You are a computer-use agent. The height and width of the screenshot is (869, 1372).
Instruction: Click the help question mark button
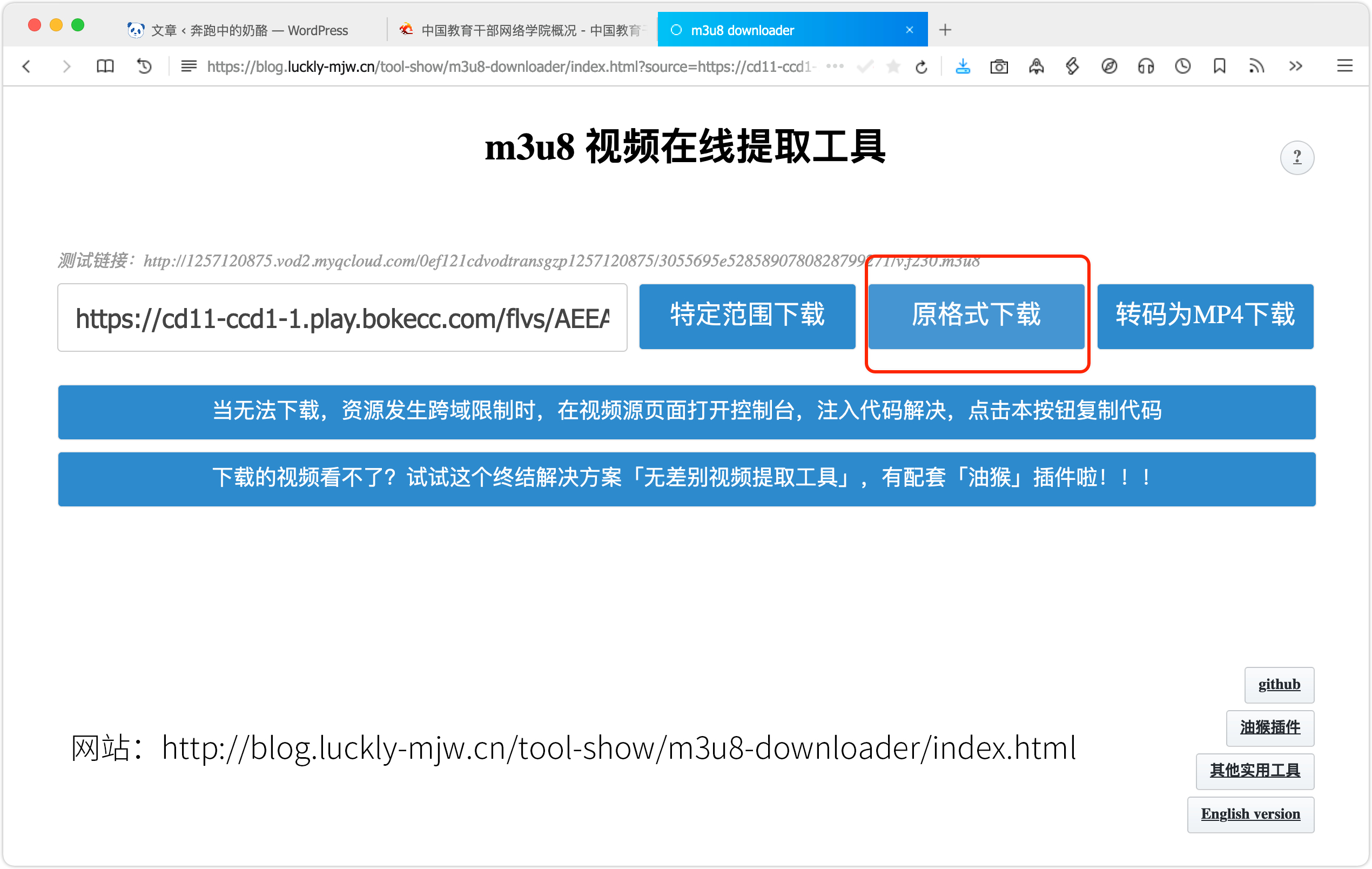[x=1297, y=157]
